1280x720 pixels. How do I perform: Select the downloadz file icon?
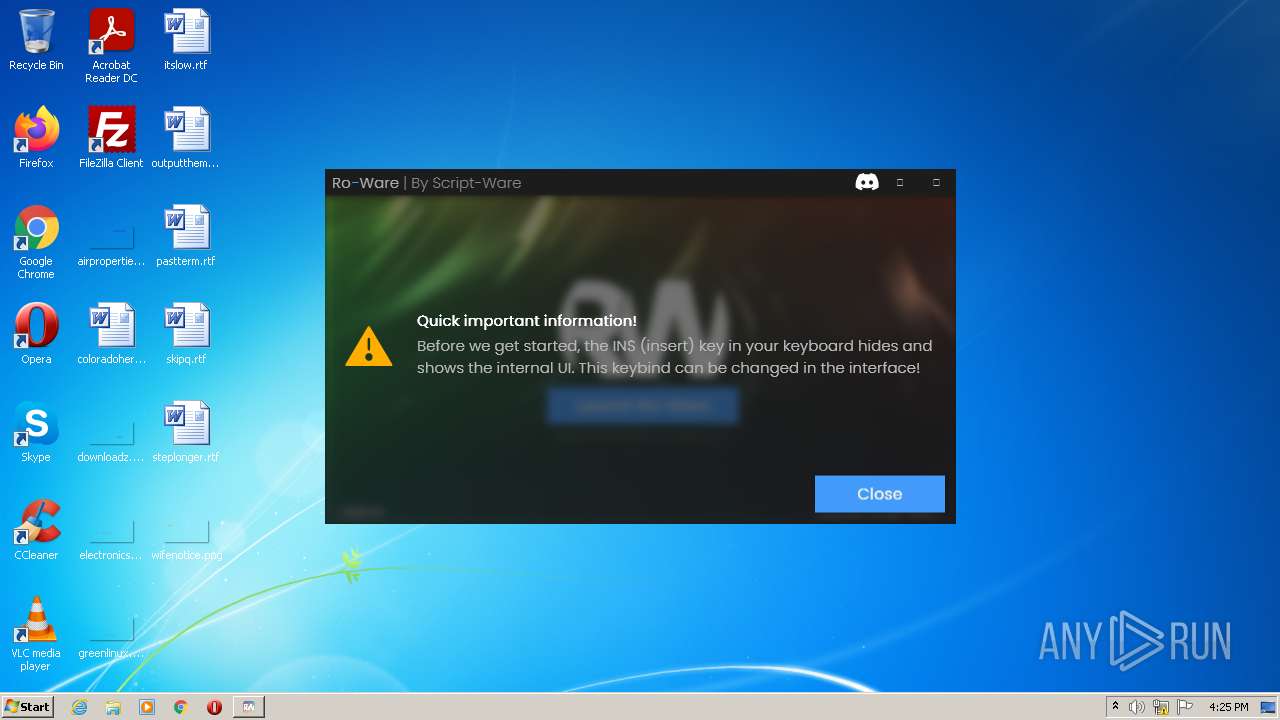tap(111, 441)
